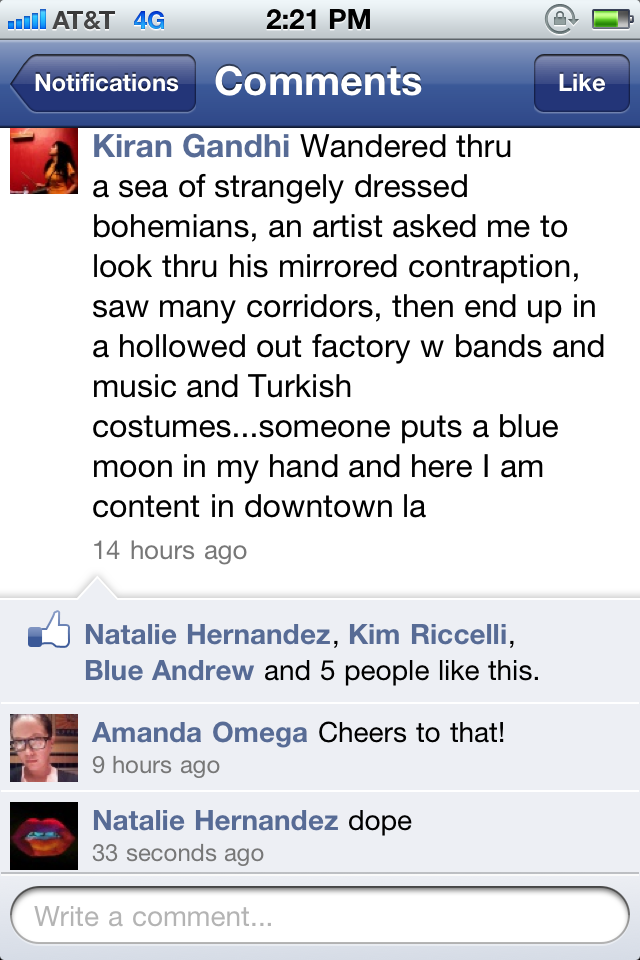Tap the Comments title in header
This screenshot has width=640, height=960.
coord(318,82)
